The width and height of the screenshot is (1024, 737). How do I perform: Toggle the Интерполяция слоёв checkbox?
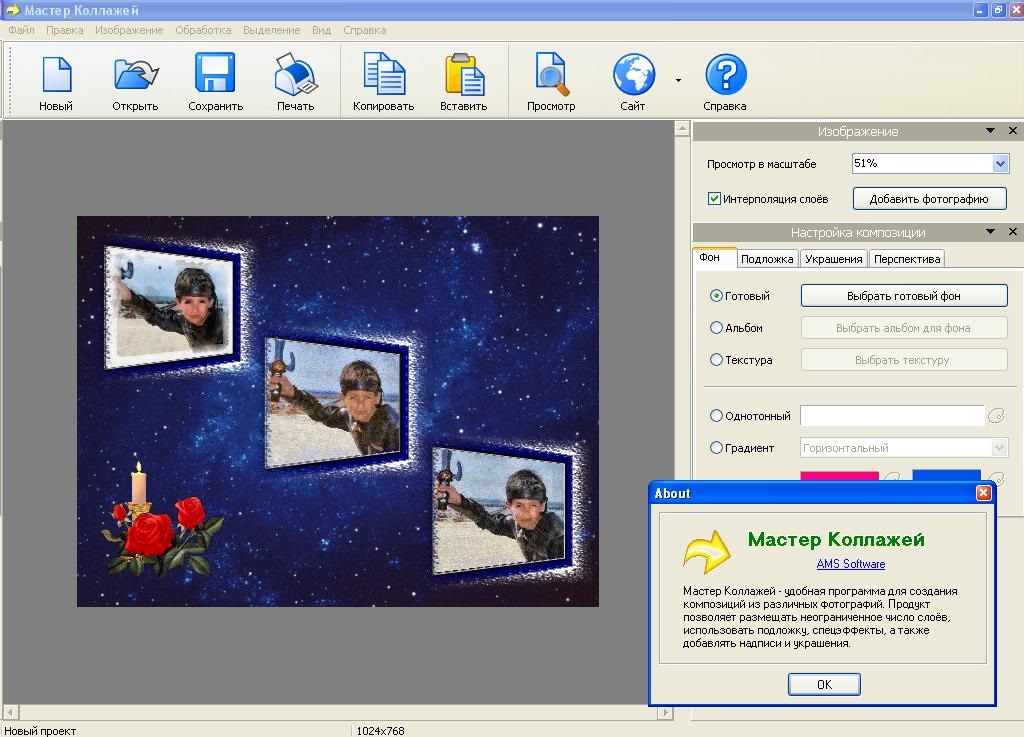point(714,199)
